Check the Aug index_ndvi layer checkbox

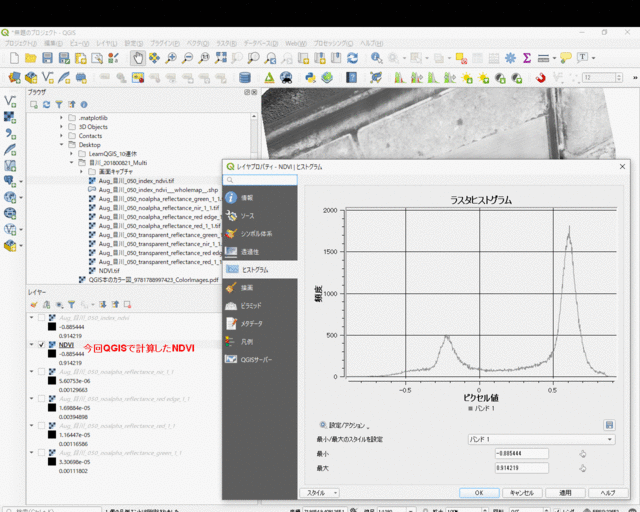coord(41,318)
